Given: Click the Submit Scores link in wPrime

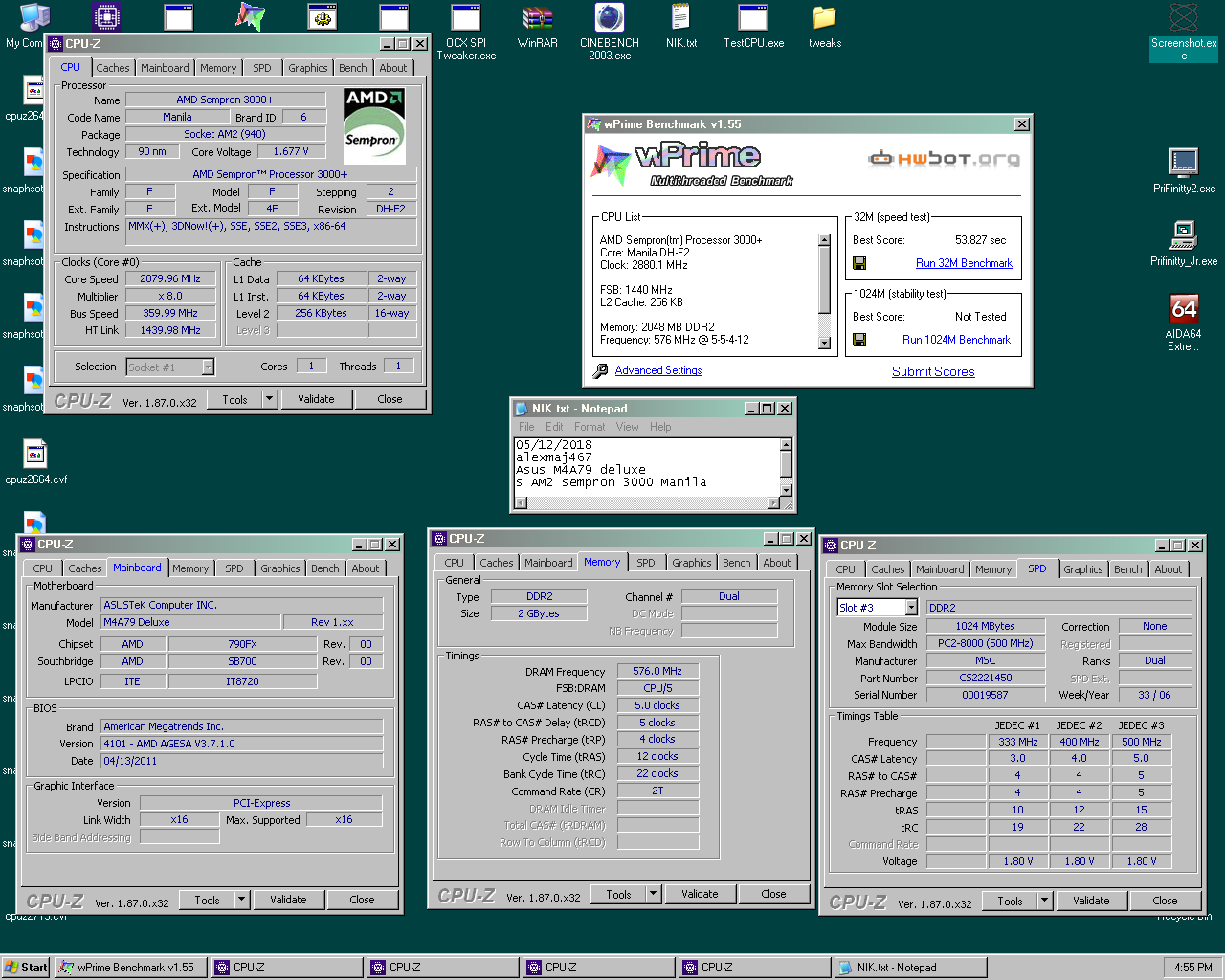Looking at the screenshot, I should (933, 371).
